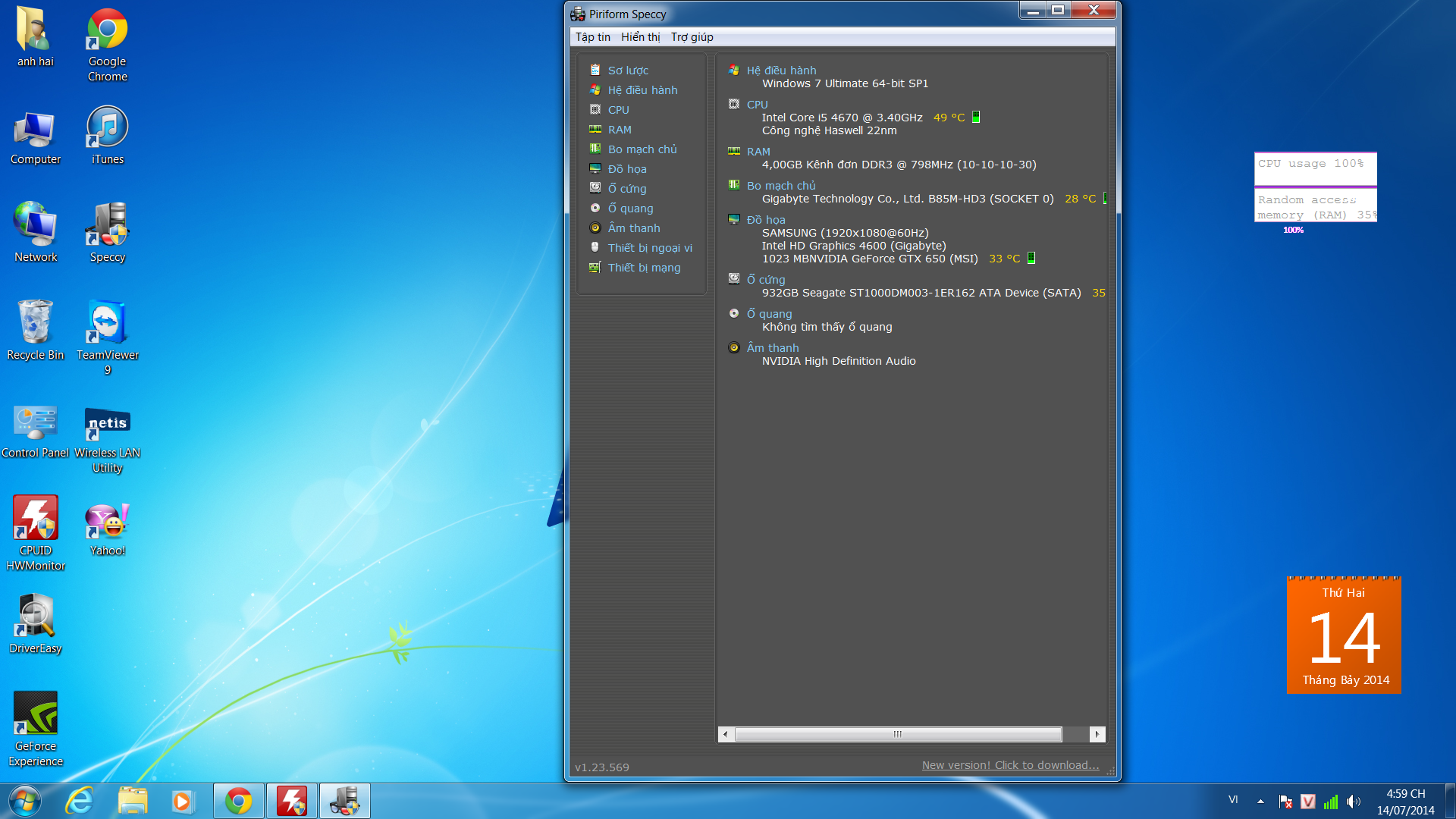This screenshot has height=819, width=1456.
Task: Open the Sơ lược summary section
Action: [x=628, y=71]
